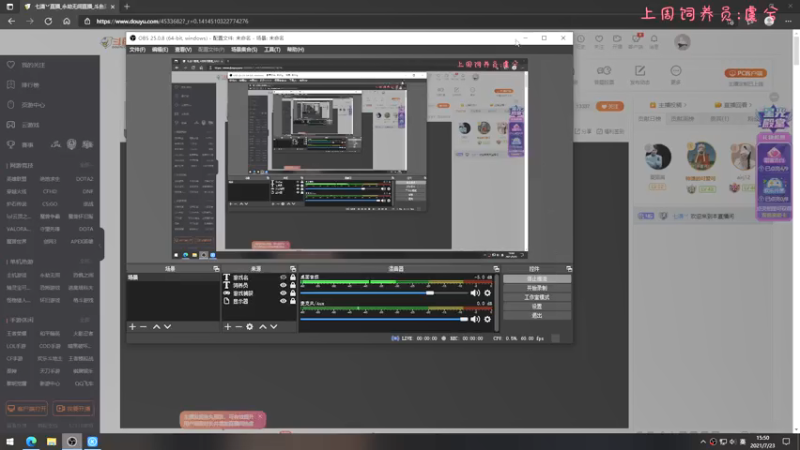Click orange PC客户端 button on Douyu
The image size is (800, 450).
(x=745, y=73)
